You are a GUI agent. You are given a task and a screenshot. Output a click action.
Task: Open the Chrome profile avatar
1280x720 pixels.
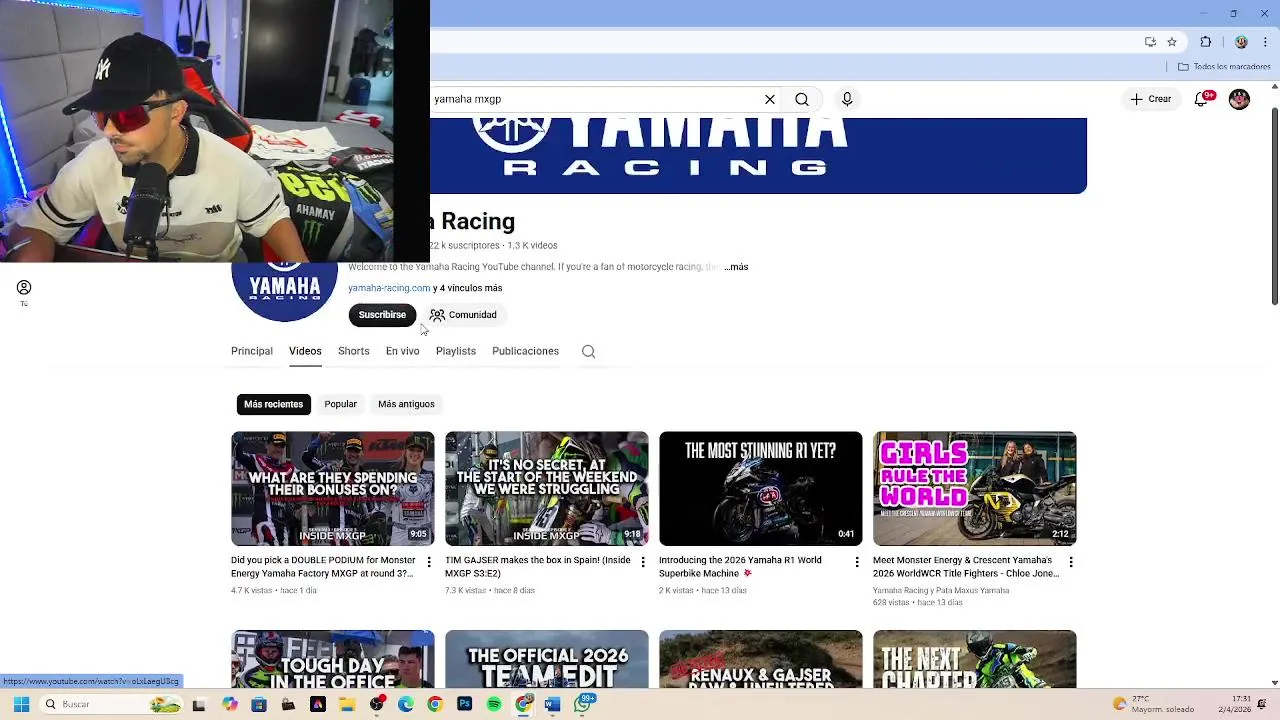(1241, 42)
